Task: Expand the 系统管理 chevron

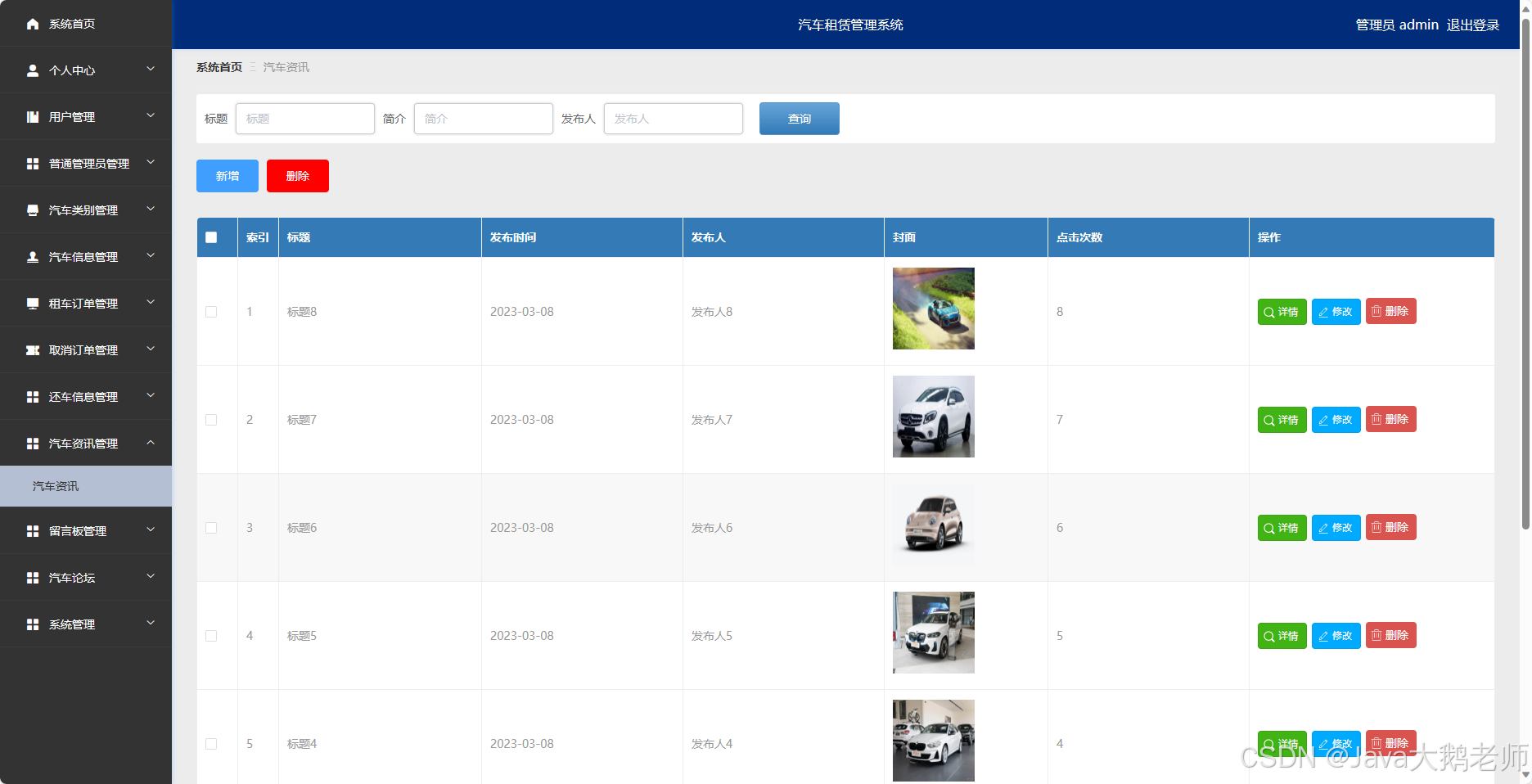Action: tap(151, 624)
